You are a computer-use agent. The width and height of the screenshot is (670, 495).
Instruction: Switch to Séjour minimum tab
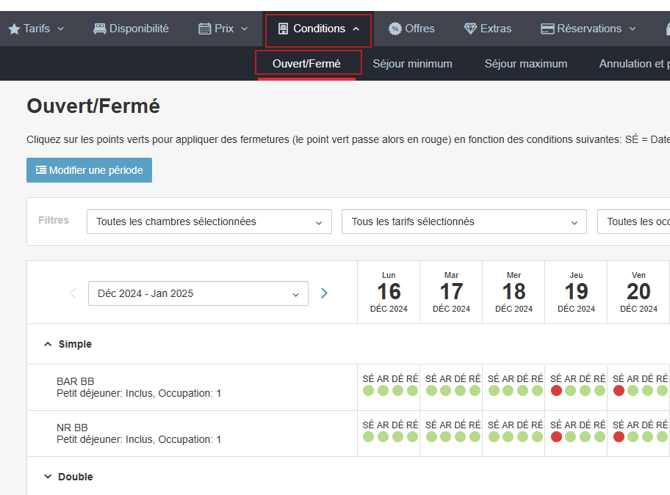(x=412, y=64)
